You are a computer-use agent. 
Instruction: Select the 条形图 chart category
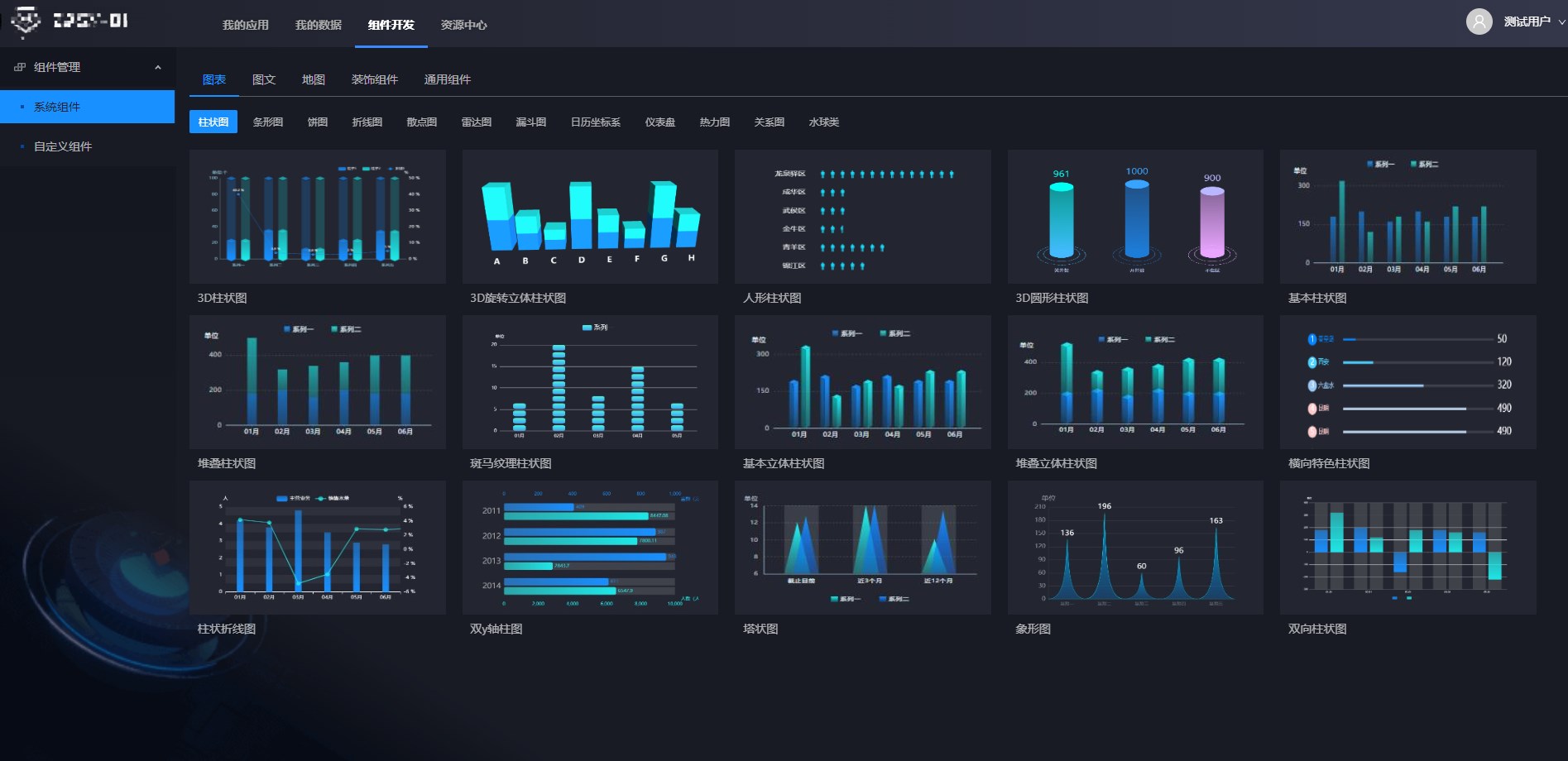(268, 122)
